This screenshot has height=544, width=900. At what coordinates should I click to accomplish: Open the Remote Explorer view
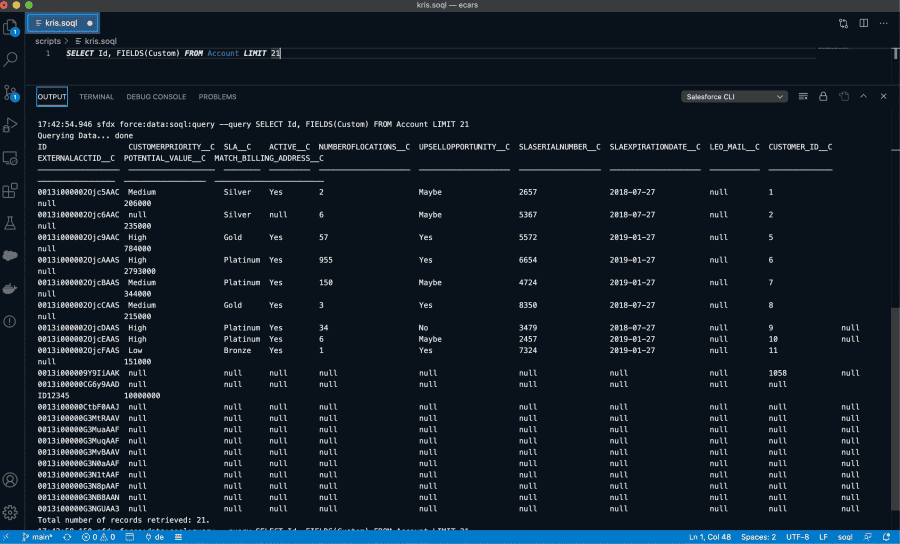(x=10, y=158)
